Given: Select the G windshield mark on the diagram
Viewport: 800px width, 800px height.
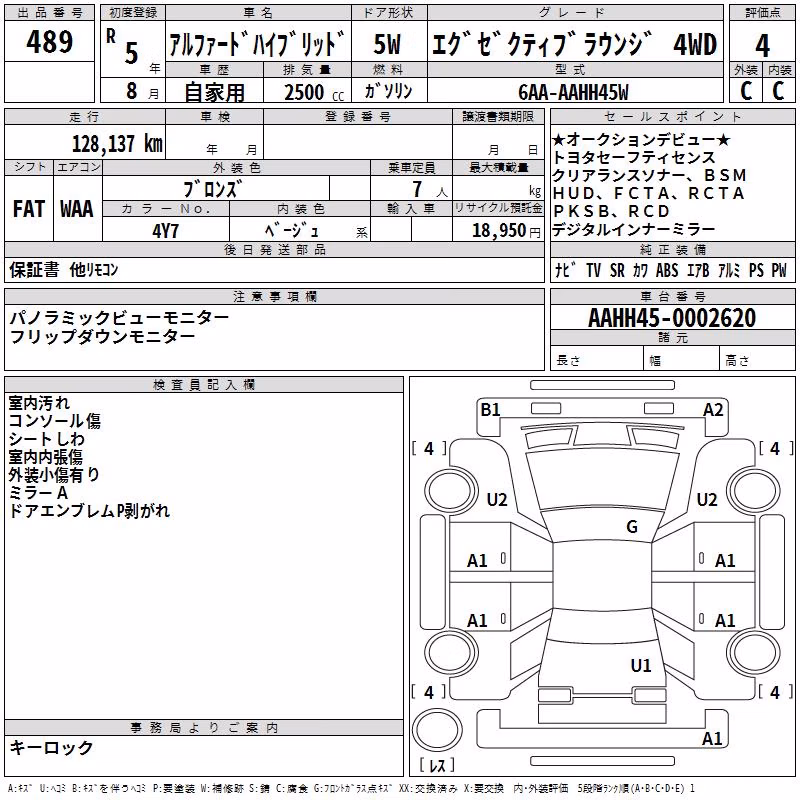Looking at the screenshot, I should tap(632, 527).
